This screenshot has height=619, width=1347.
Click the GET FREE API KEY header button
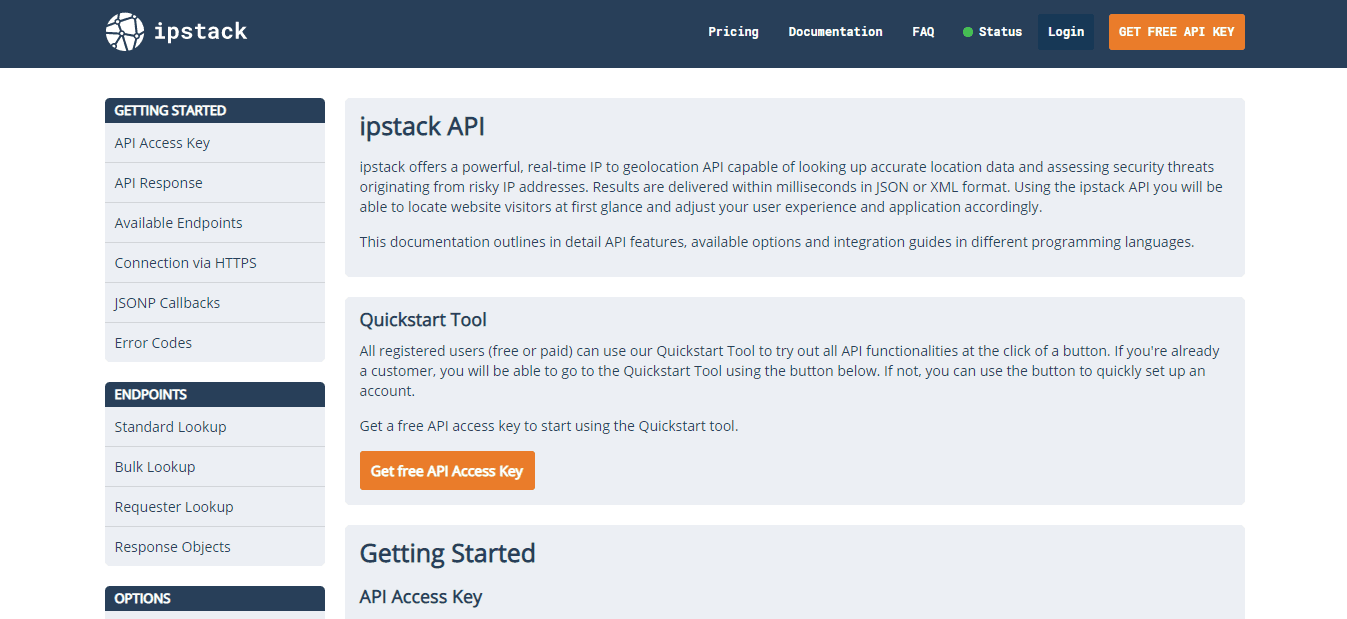(x=1177, y=32)
